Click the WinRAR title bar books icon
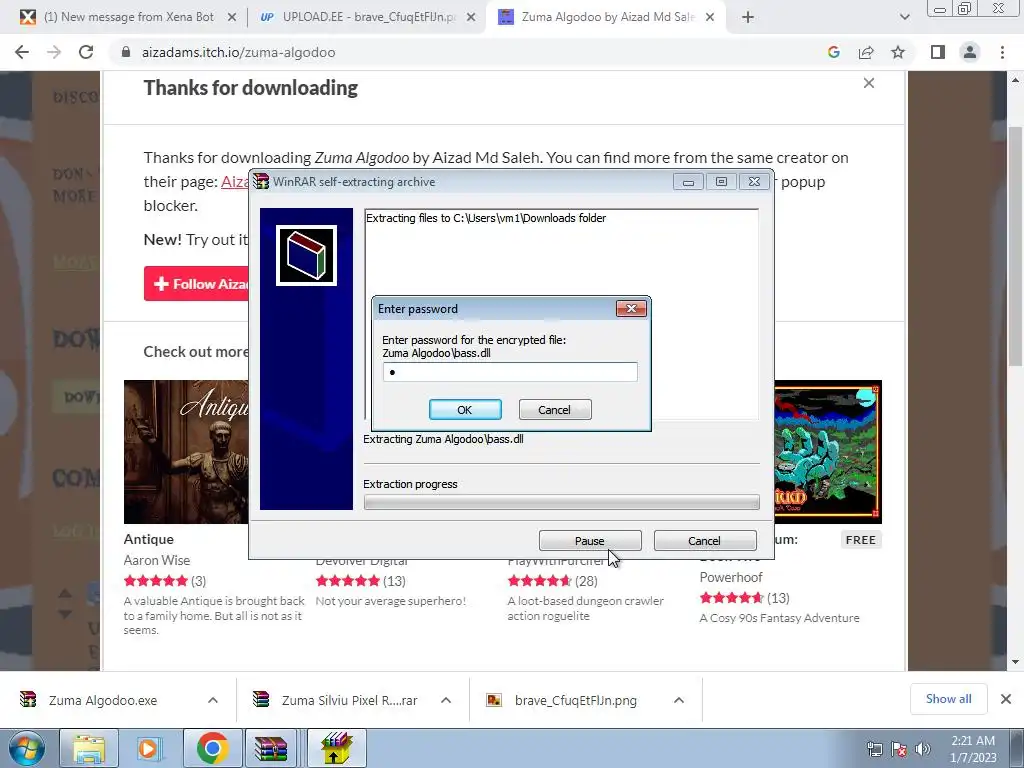 [261, 181]
